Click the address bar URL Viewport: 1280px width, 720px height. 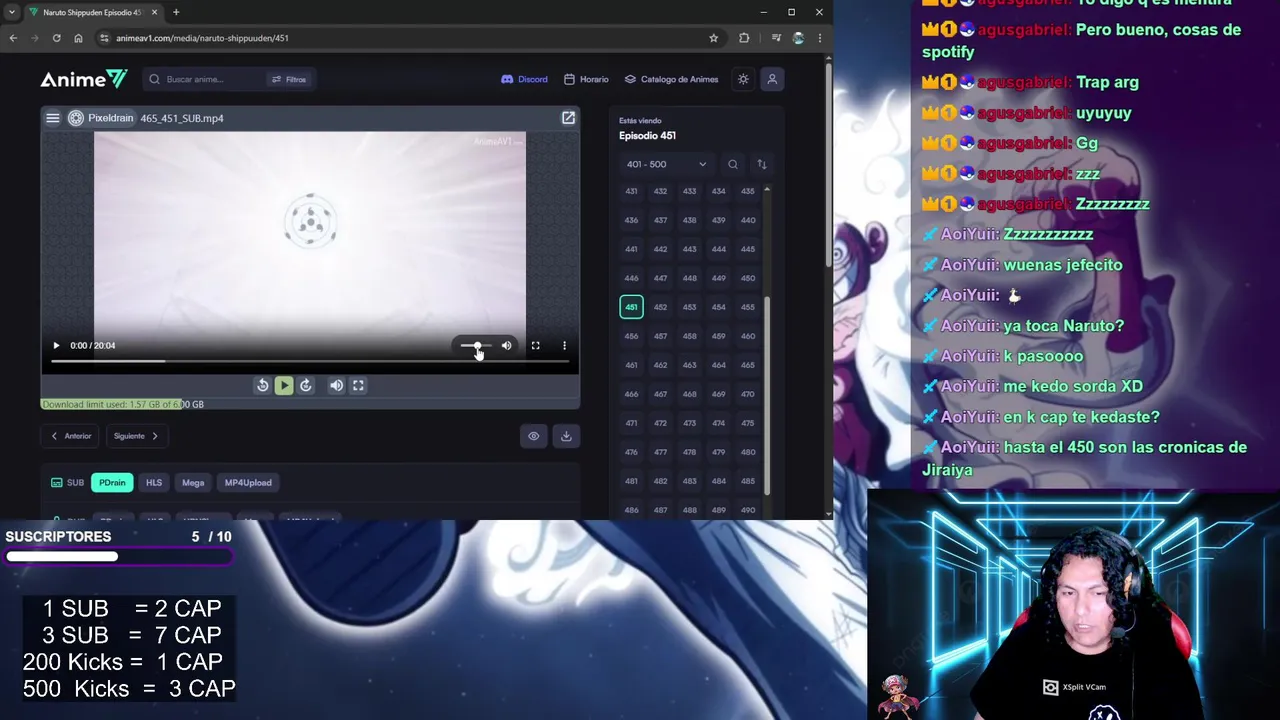(x=202, y=38)
